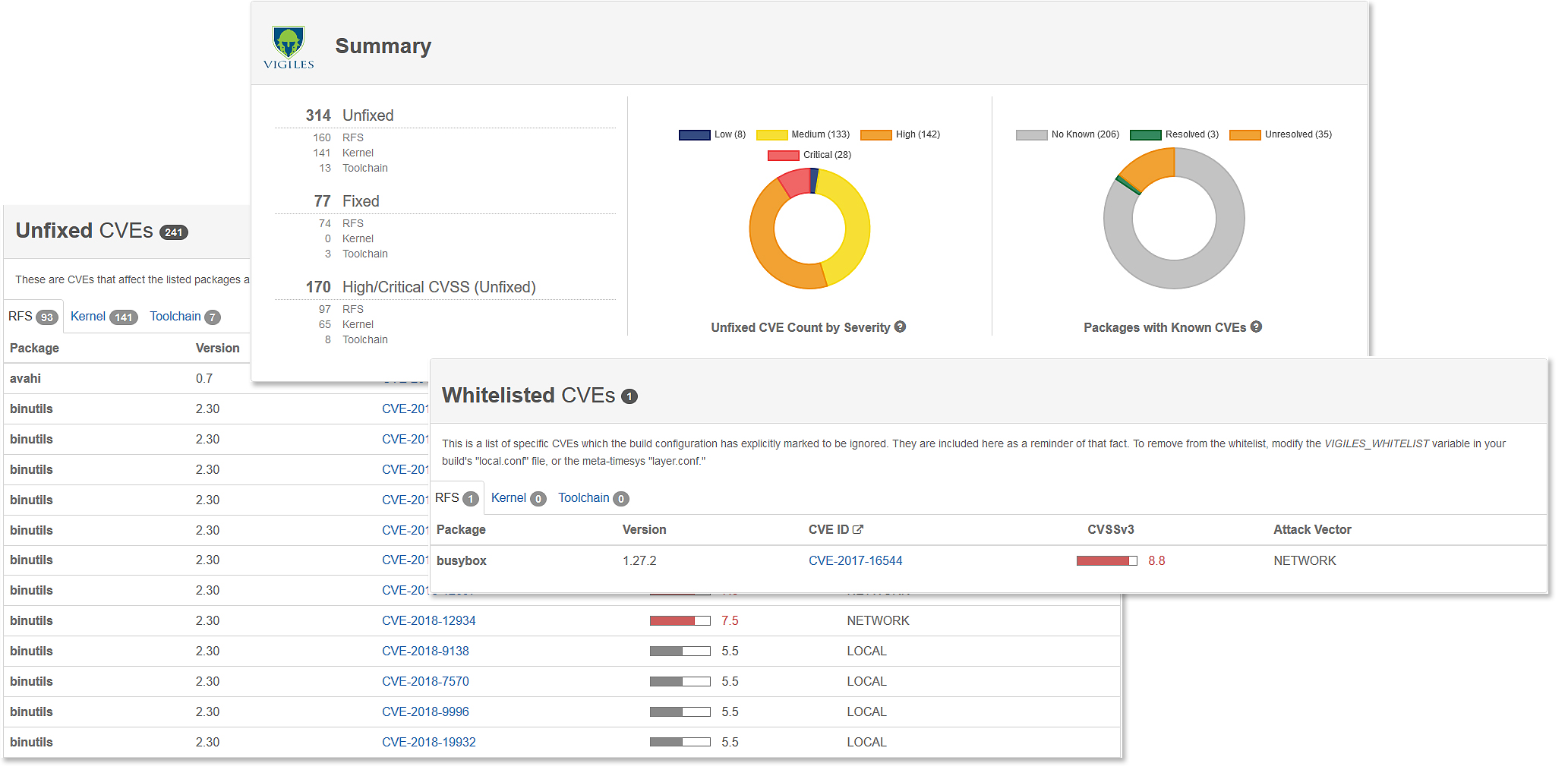This screenshot has width=1568, height=773.
Task: Open the CVE-2017-16544 link for busybox
Action: [856, 560]
